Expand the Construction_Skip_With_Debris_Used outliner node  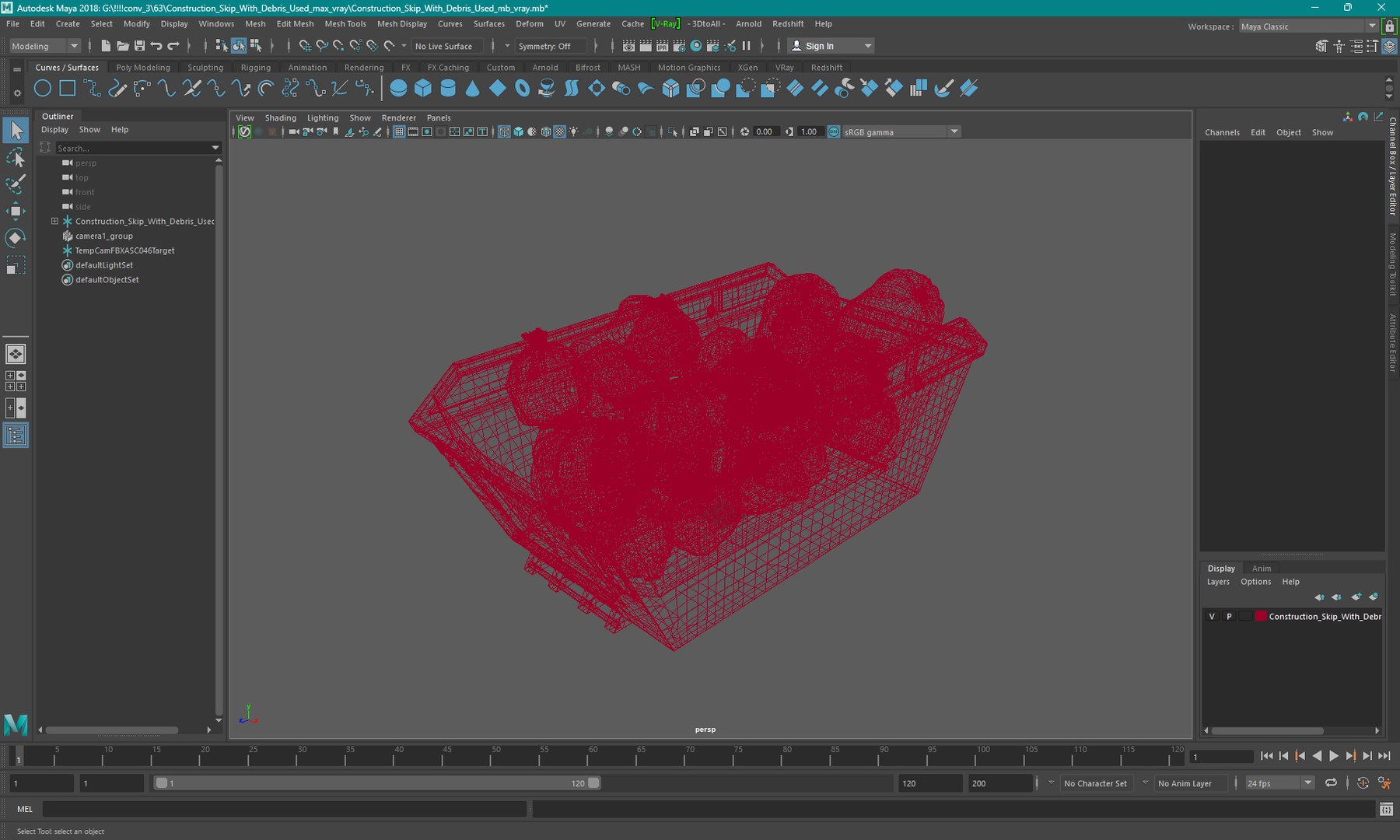tap(54, 221)
